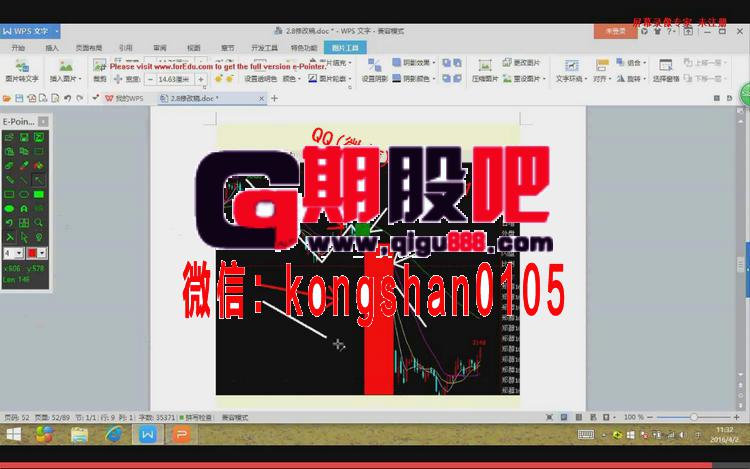Expand the 阴影效果 dropdown
The height and width of the screenshot is (469, 750).
pyautogui.click(x=433, y=63)
